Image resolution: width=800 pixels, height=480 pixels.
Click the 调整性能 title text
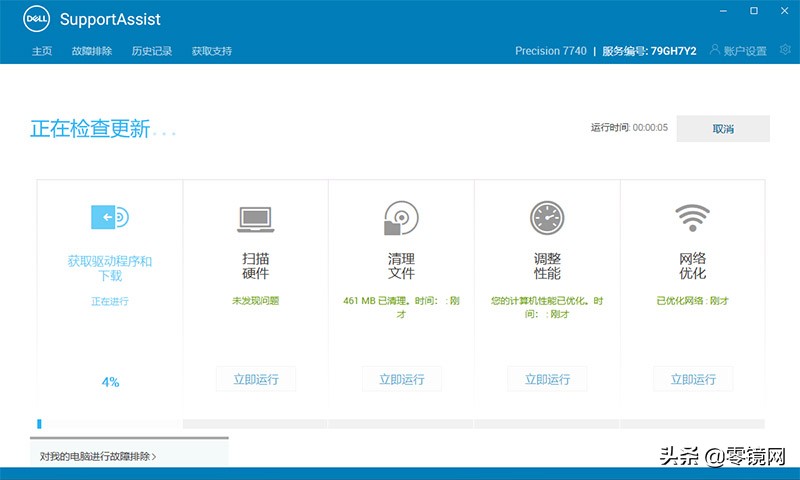point(547,266)
